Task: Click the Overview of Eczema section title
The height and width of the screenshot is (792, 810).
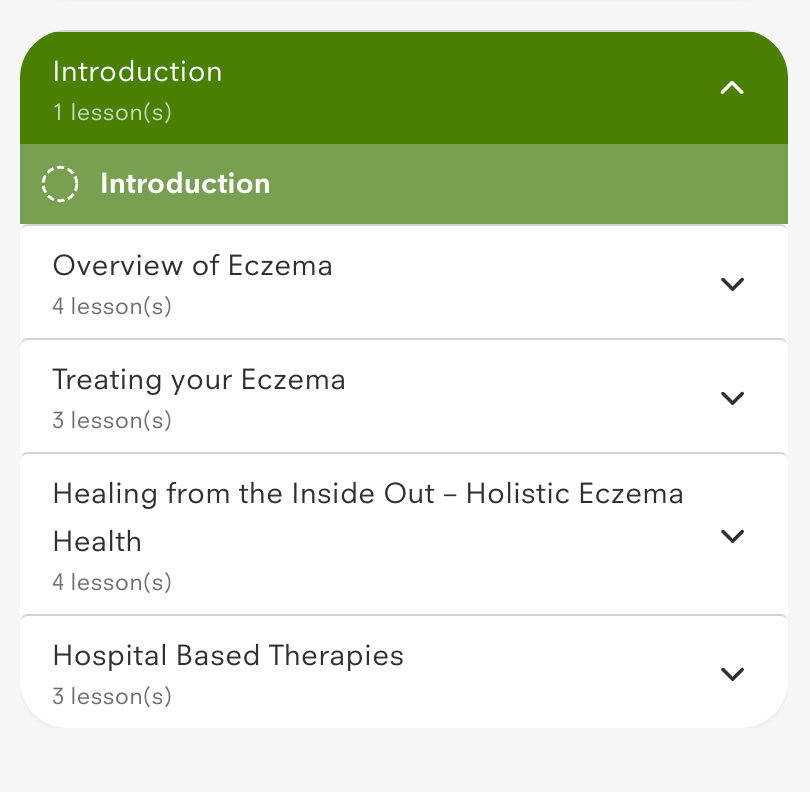Action: (x=192, y=266)
